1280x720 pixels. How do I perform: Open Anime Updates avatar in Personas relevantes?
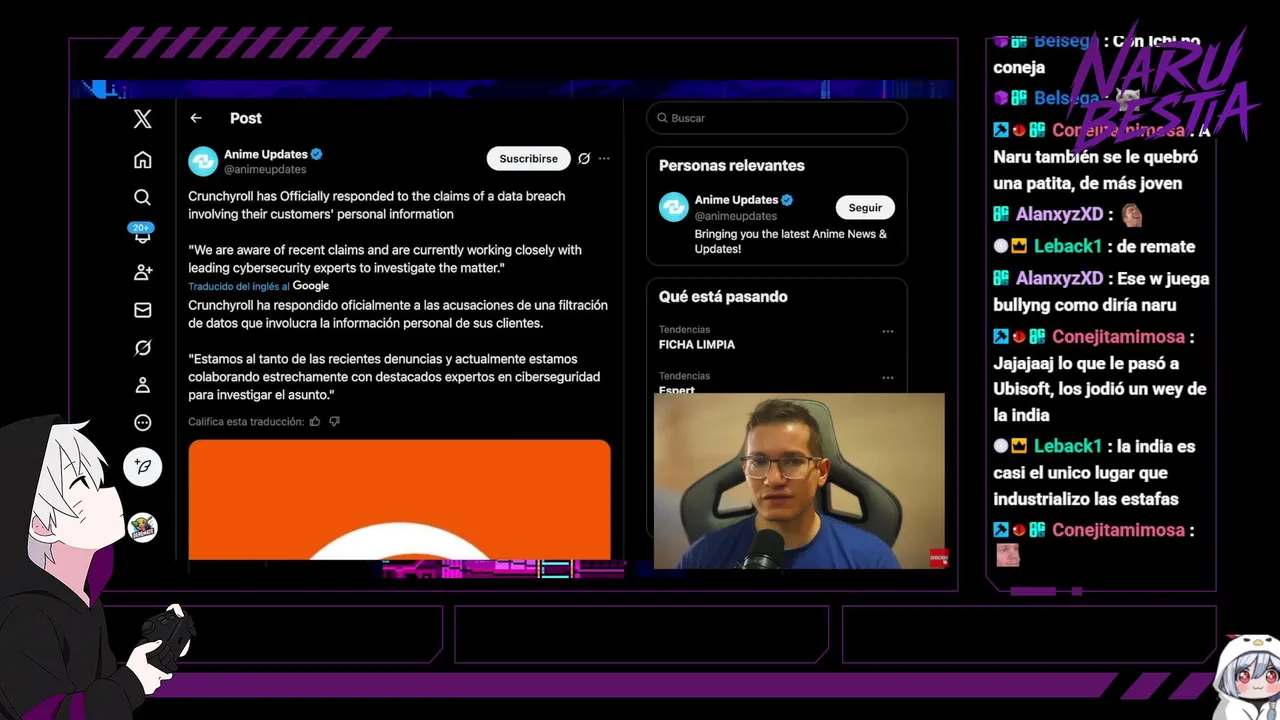point(674,207)
